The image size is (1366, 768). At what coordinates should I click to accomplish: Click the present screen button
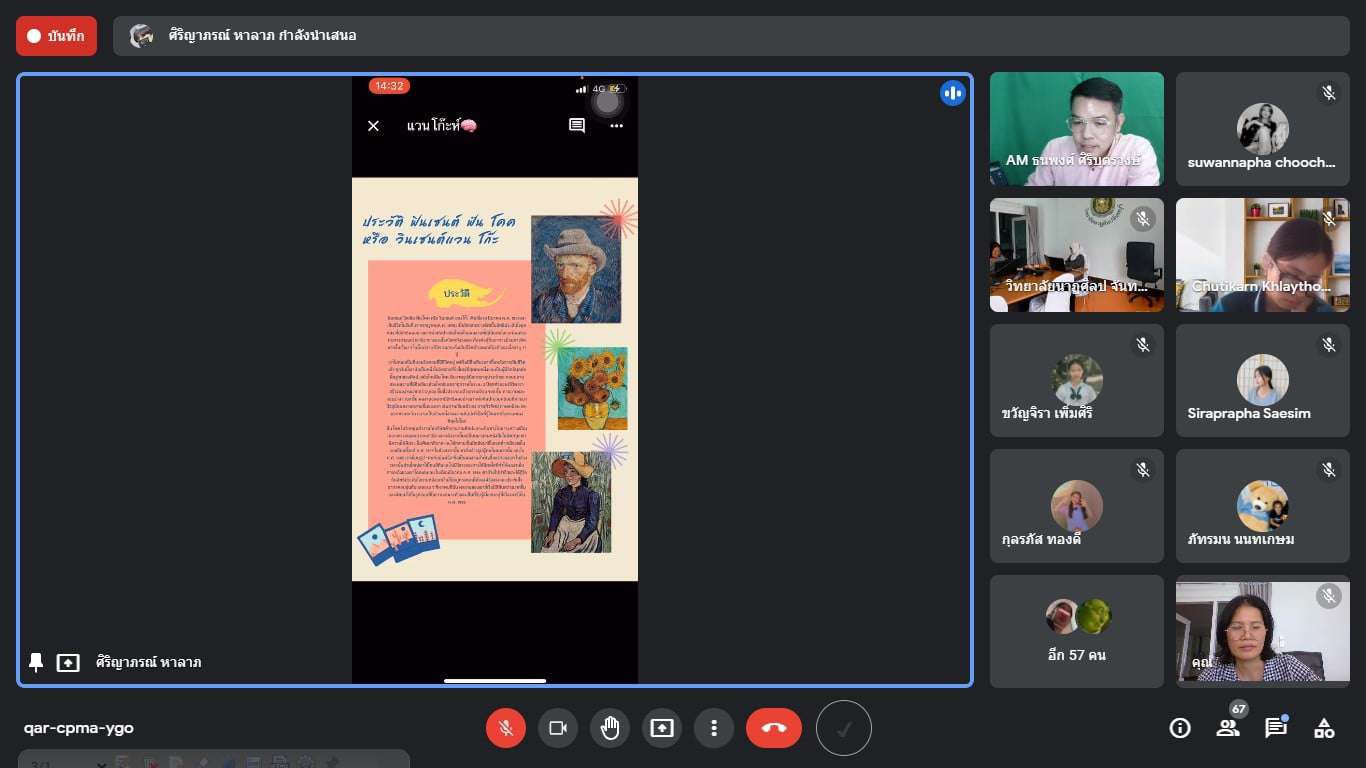tap(662, 728)
